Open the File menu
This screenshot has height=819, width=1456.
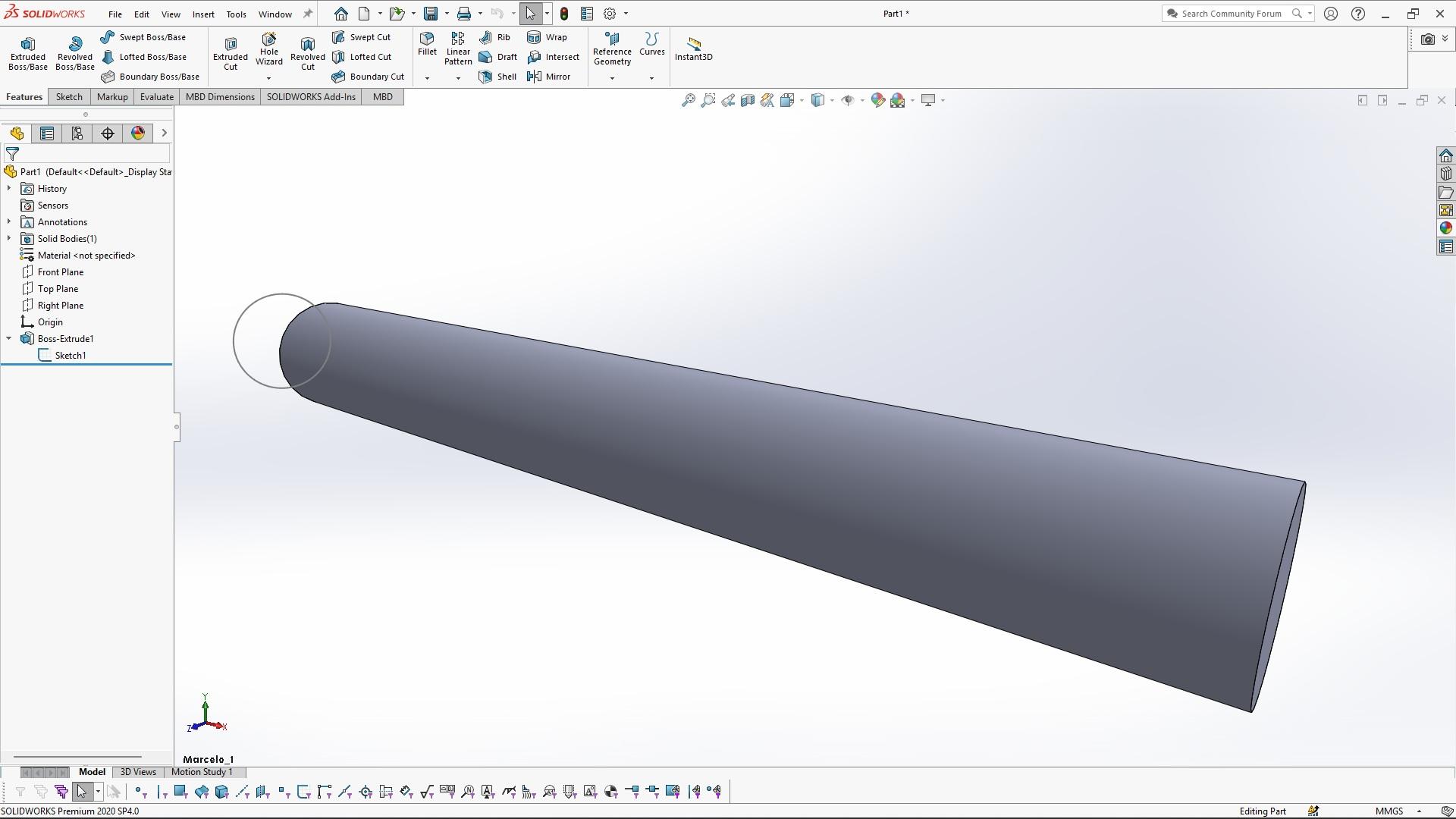click(x=115, y=14)
